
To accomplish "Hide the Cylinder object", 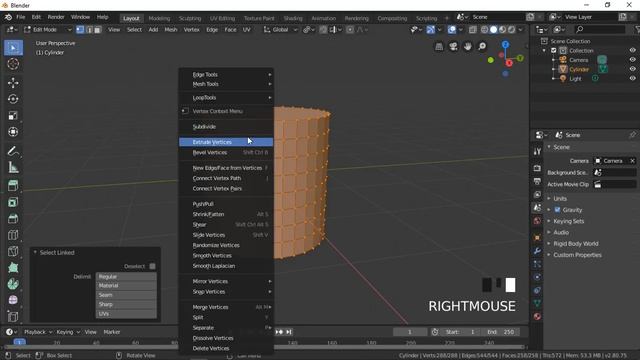I will pos(632,69).
